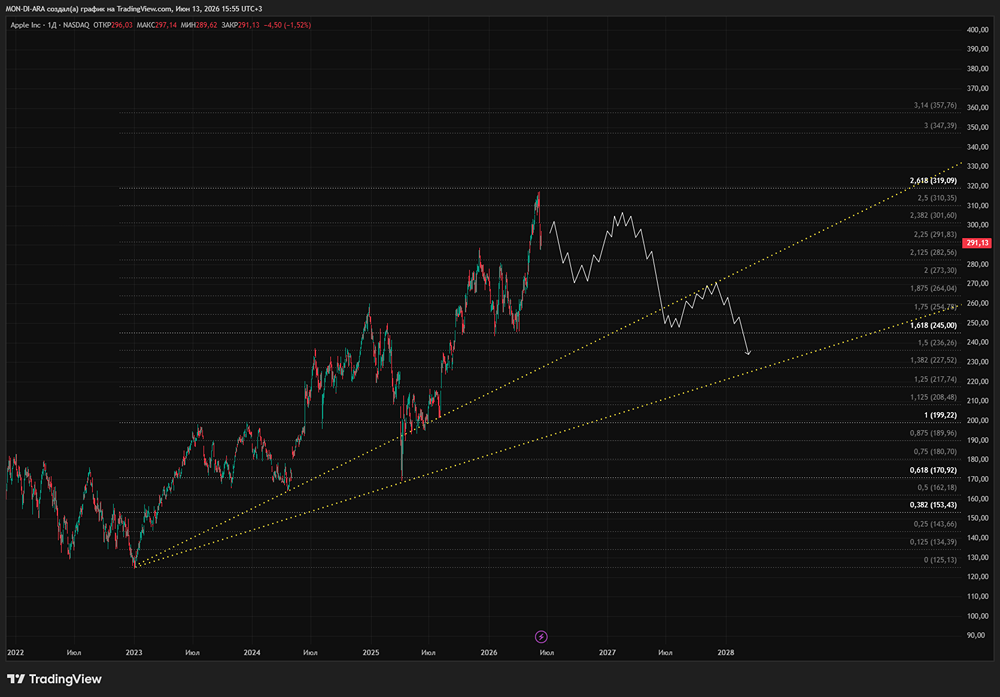Click the 2026 time axis label
Screen dimensions: 1000x697
489,652
